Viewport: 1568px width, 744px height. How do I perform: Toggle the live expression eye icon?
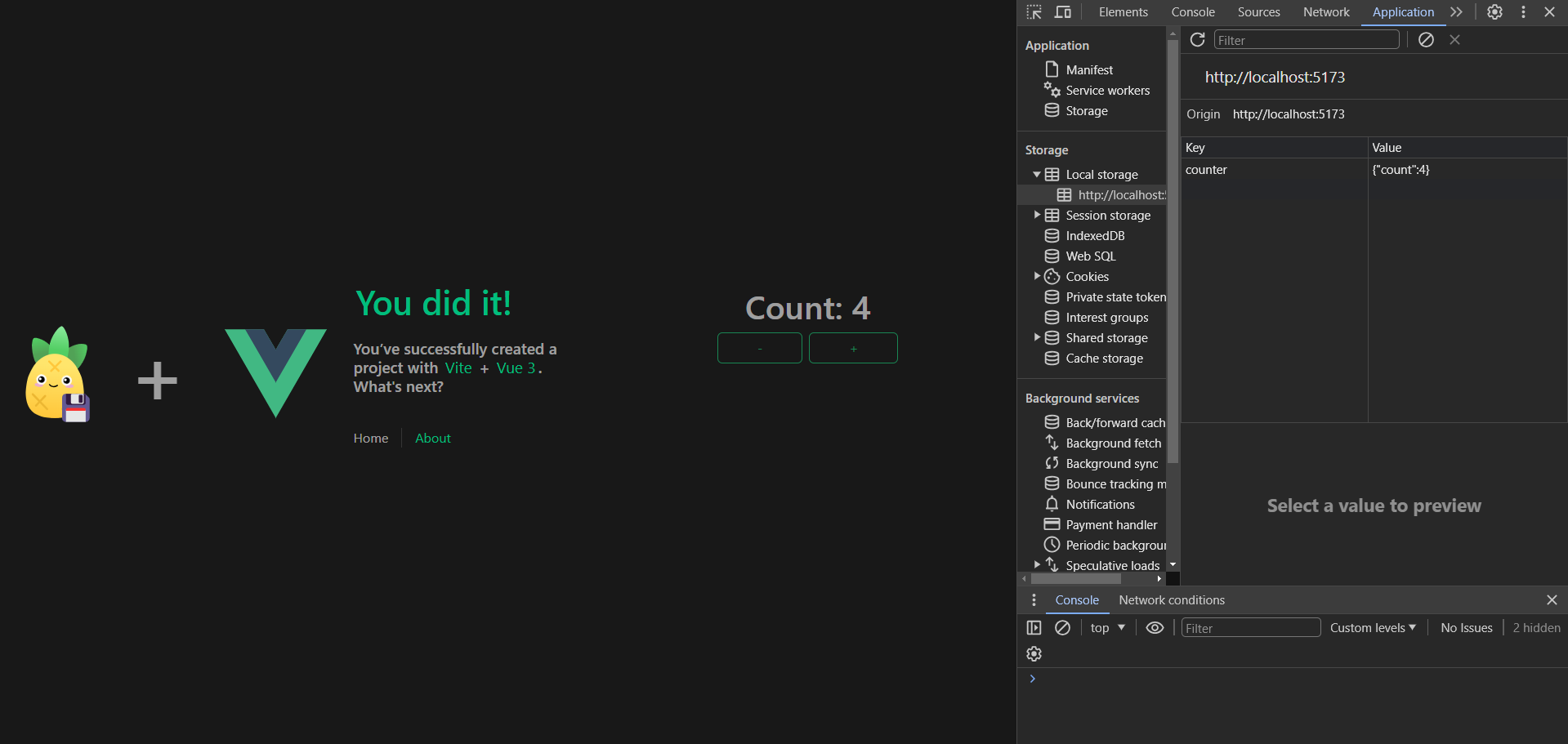pyautogui.click(x=1155, y=628)
